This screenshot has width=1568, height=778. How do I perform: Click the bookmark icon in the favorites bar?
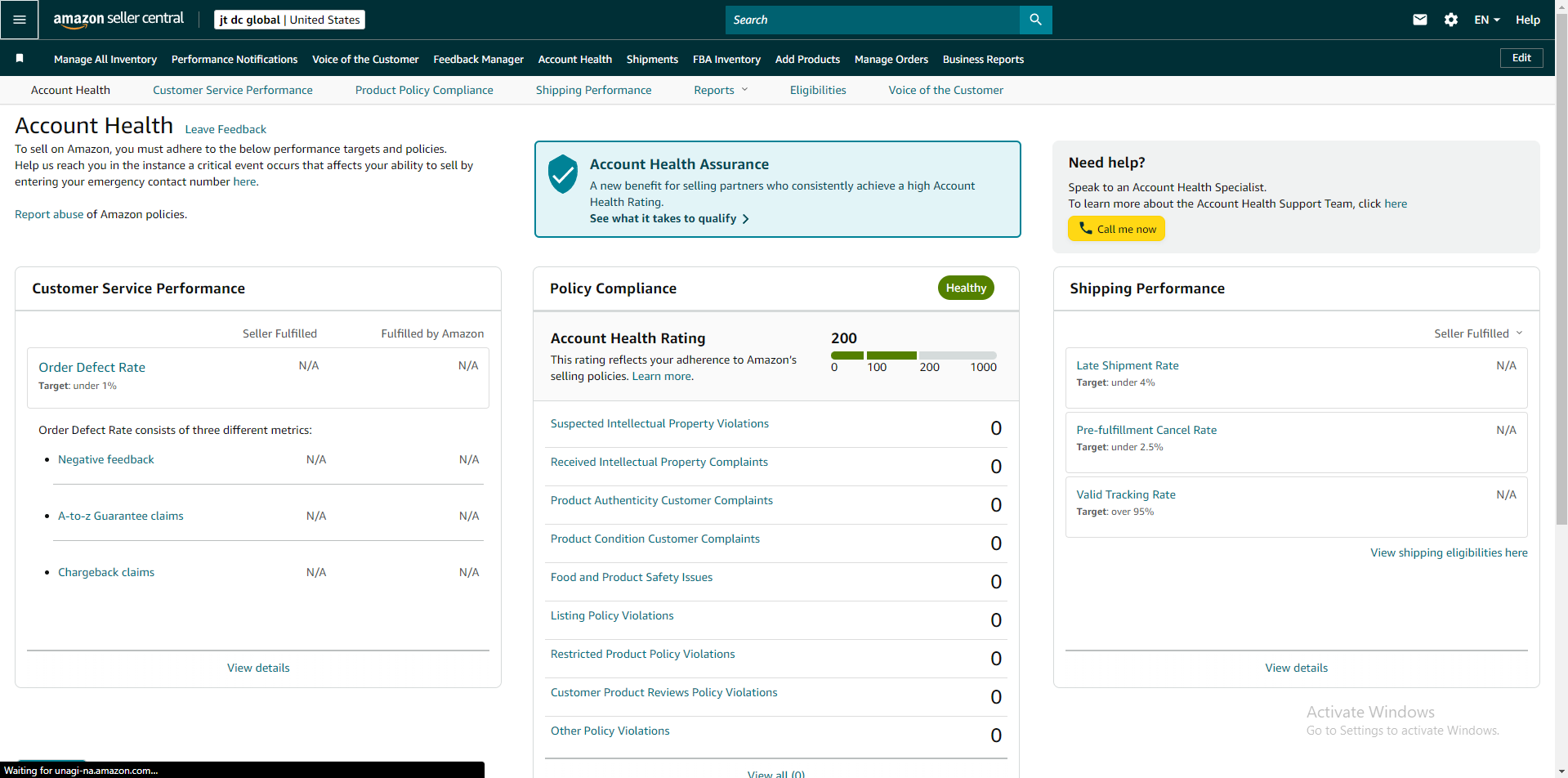coord(20,58)
